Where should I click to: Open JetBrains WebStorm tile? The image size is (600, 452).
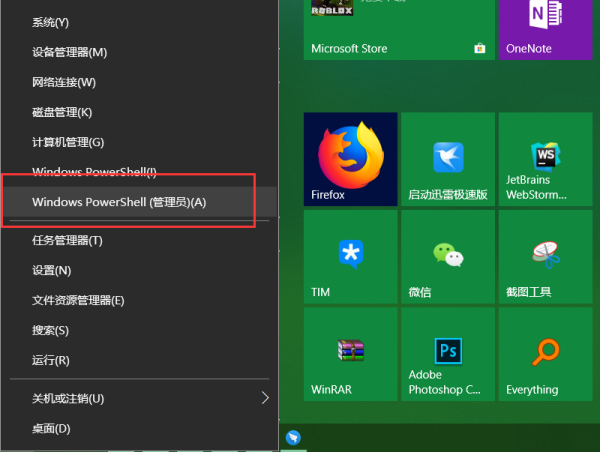pyautogui.click(x=546, y=159)
